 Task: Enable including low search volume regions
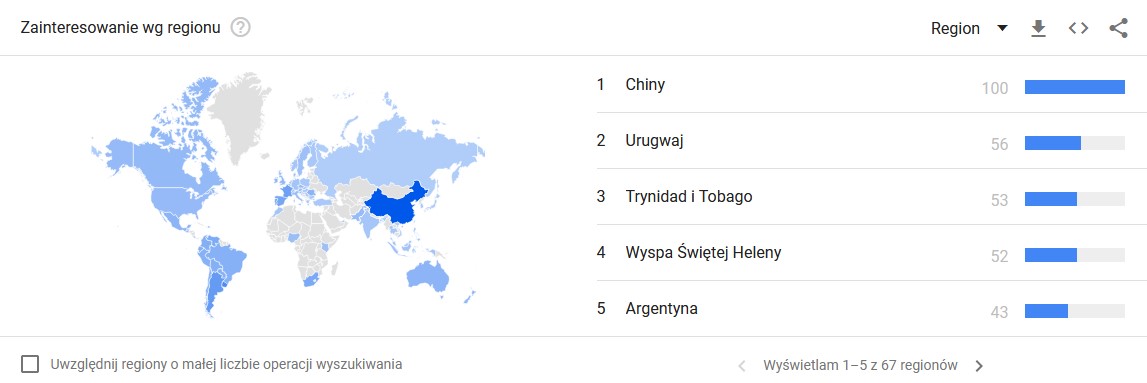[30, 364]
